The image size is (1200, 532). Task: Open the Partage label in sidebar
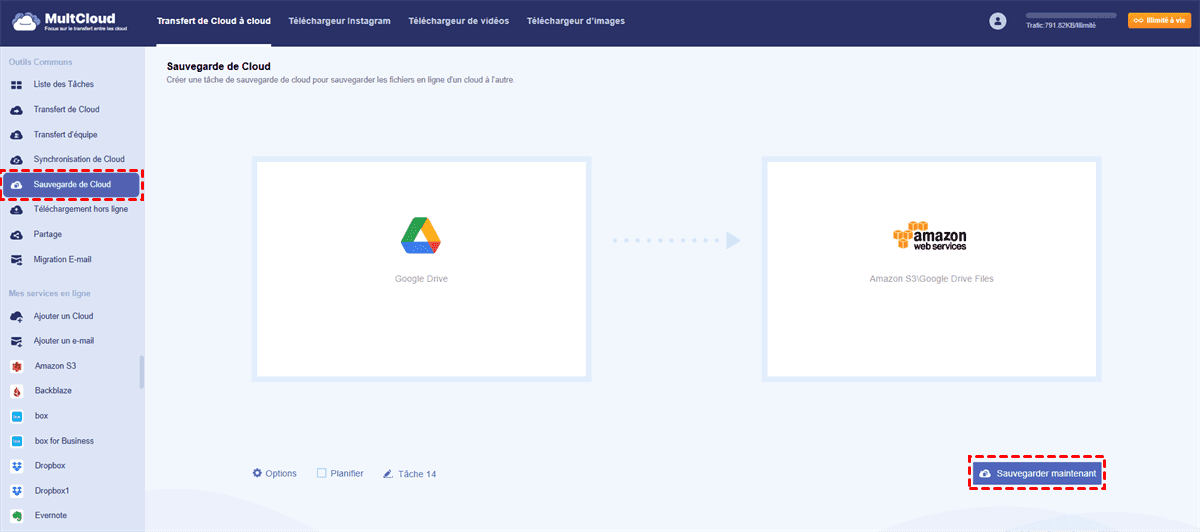coord(48,235)
